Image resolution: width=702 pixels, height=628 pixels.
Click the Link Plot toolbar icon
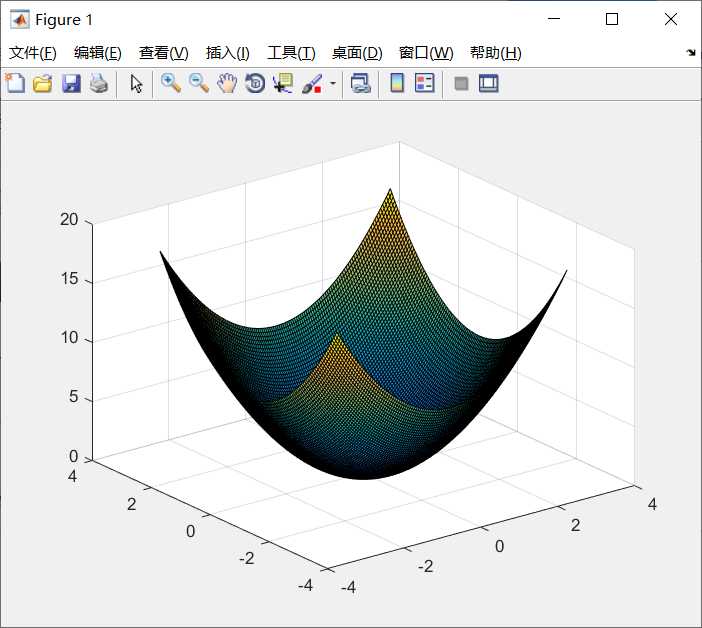point(361,83)
